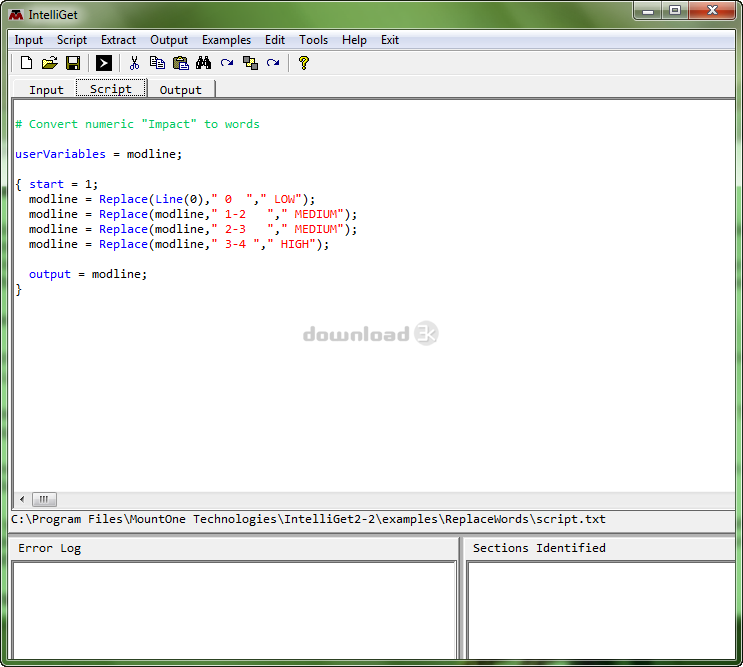Click the blue arrow after the binoculars
Viewport: 743px width, 667px height.
tap(227, 63)
